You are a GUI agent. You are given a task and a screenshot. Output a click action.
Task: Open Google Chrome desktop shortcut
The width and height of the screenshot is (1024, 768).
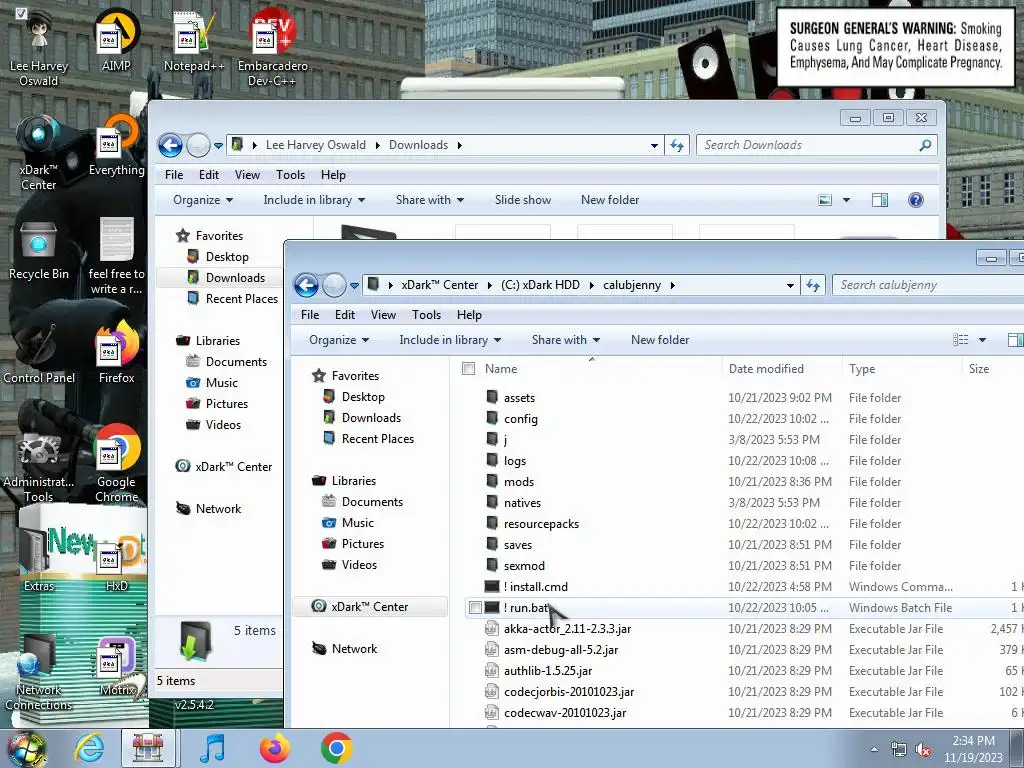116,464
